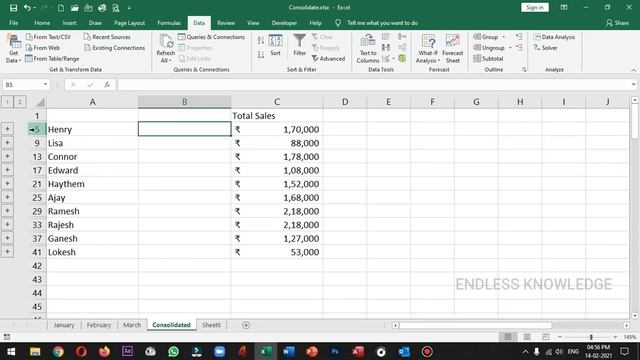Open the File menu
This screenshot has height=360, width=640.
click(x=13, y=23)
